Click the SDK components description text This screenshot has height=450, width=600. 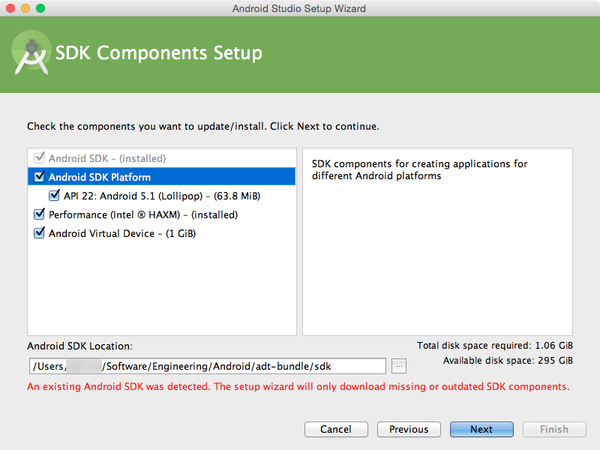(419, 170)
